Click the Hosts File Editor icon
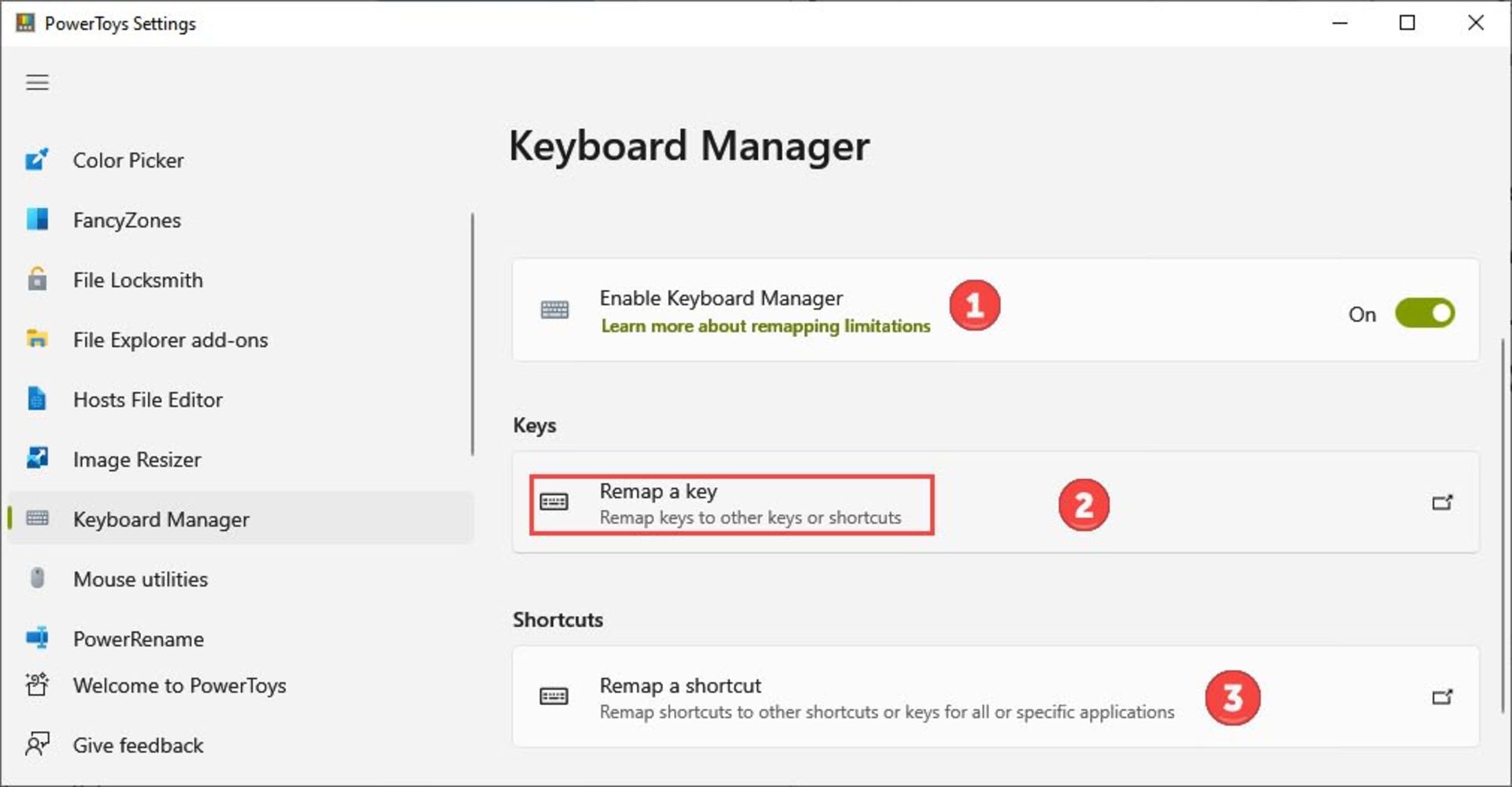This screenshot has width=1512, height=787. point(37,399)
